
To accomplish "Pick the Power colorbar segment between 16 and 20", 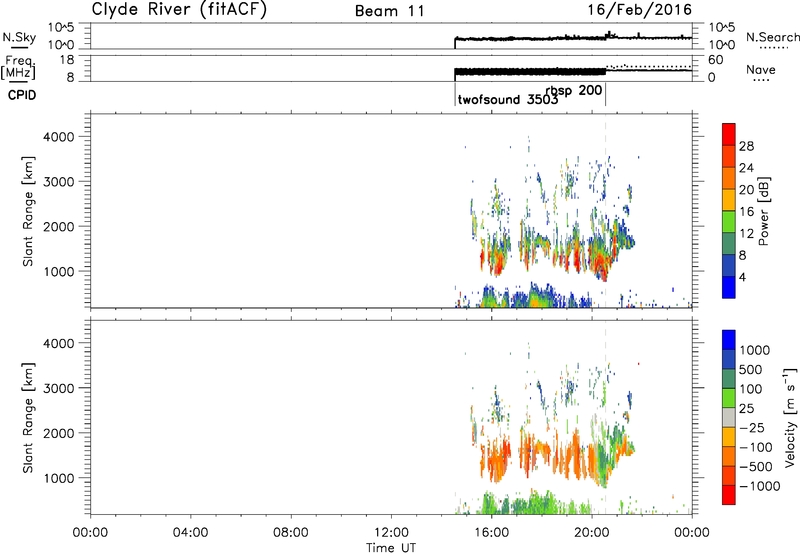I will [729, 200].
